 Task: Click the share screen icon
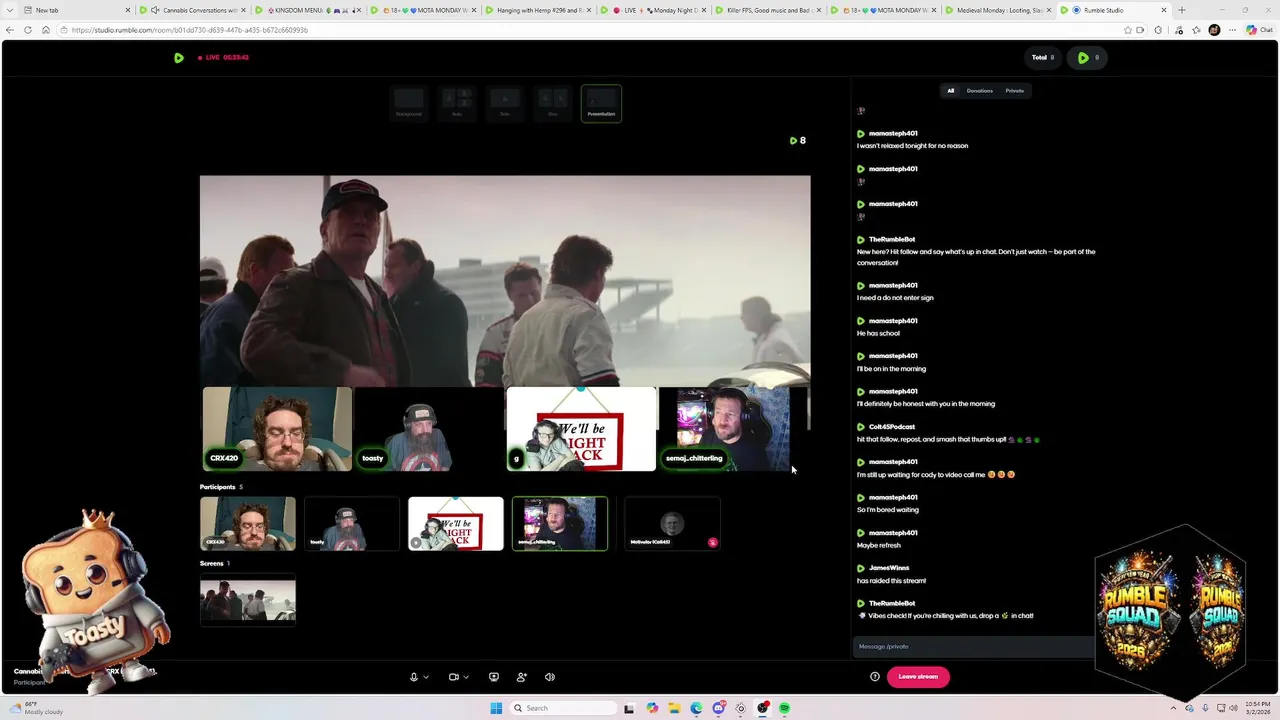[493, 677]
